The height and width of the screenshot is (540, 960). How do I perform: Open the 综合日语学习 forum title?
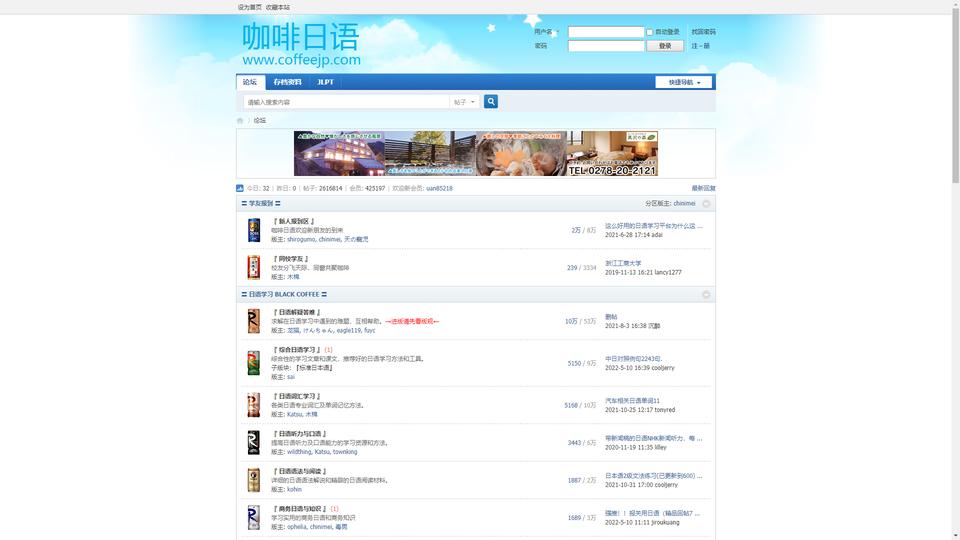[297, 350]
